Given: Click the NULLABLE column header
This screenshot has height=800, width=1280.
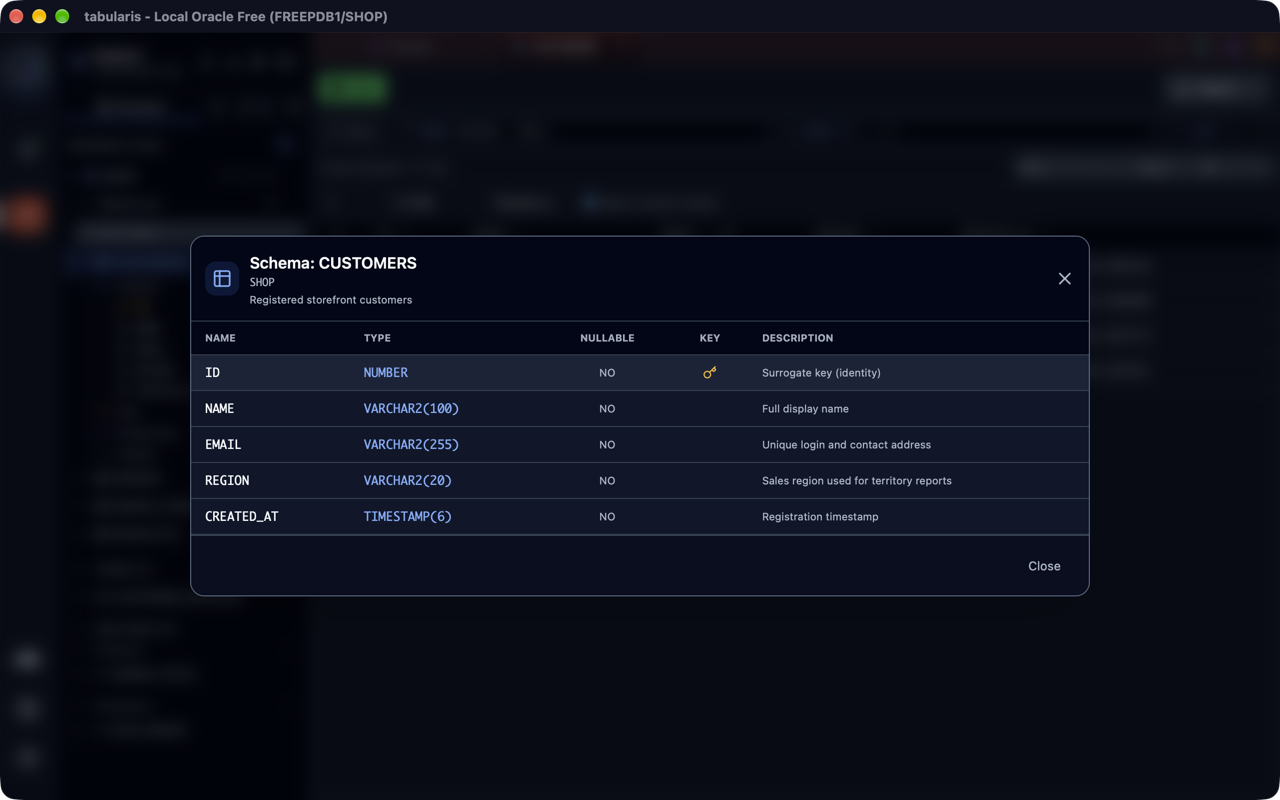Looking at the screenshot, I should point(607,338).
